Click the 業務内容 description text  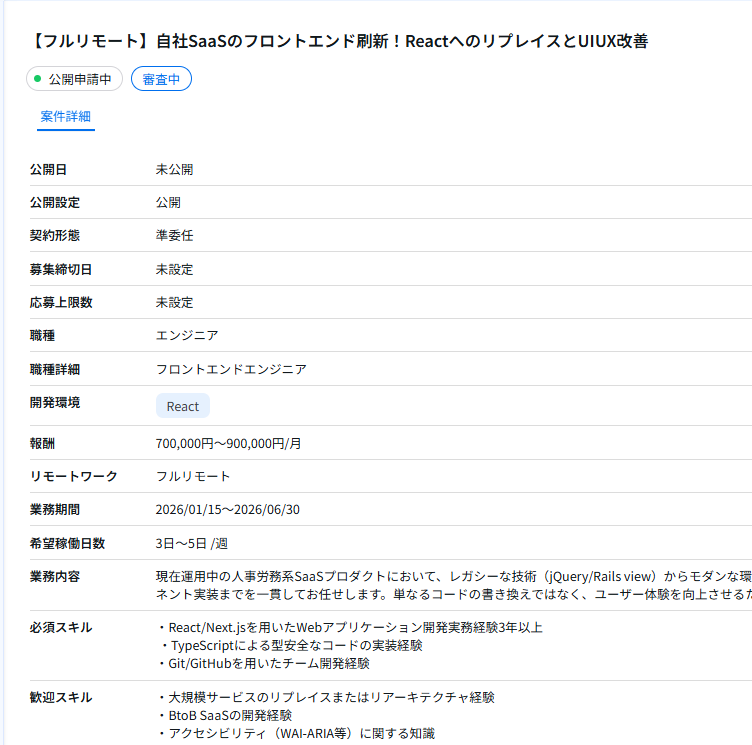coord(453,585)
